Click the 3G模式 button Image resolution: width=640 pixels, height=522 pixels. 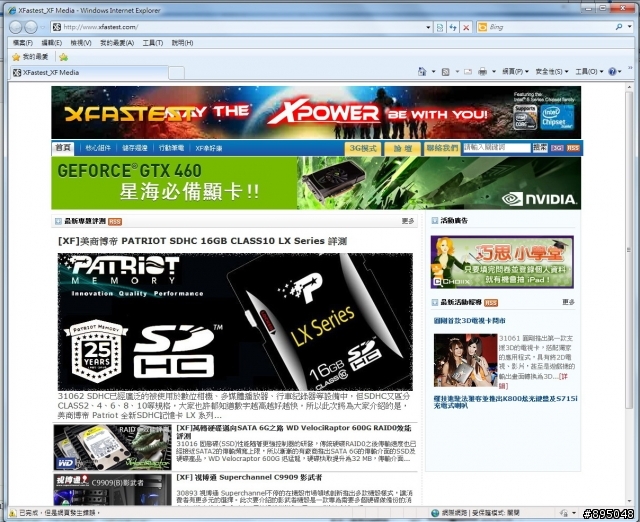coord(363,148)
